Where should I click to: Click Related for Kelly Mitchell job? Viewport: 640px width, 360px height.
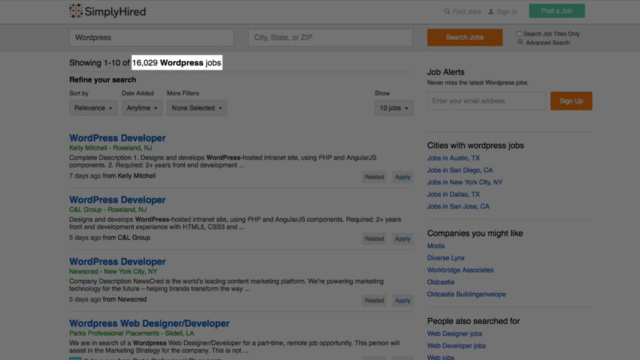click(x=374, y=177)
